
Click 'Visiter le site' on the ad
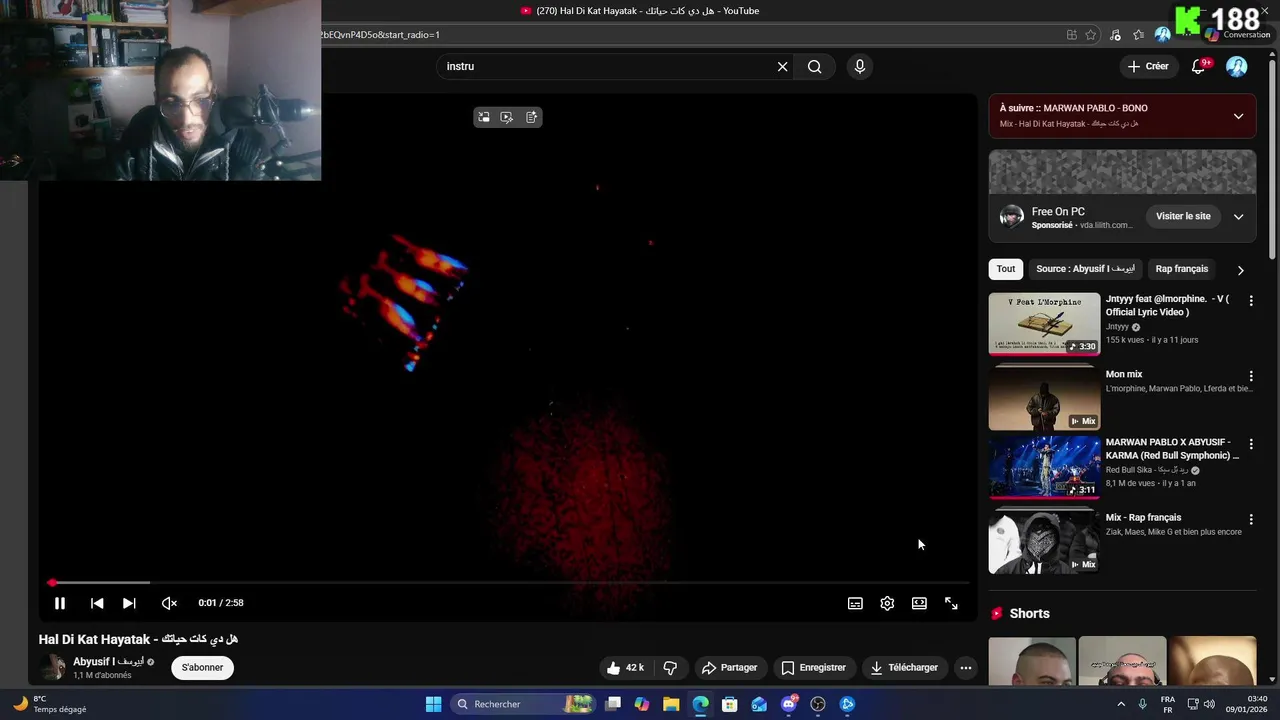pos(1183,216)
